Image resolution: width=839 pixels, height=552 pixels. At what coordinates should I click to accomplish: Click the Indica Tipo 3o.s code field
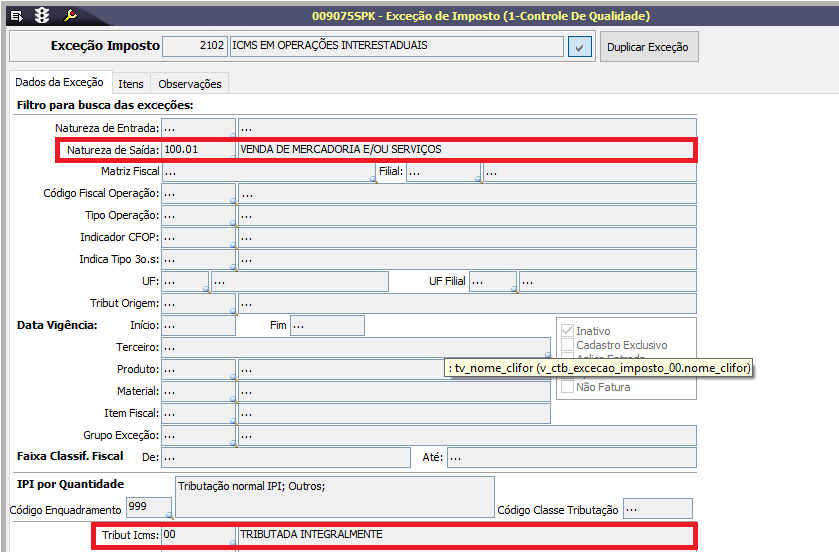pyautogui.click(x=198, y=259)
